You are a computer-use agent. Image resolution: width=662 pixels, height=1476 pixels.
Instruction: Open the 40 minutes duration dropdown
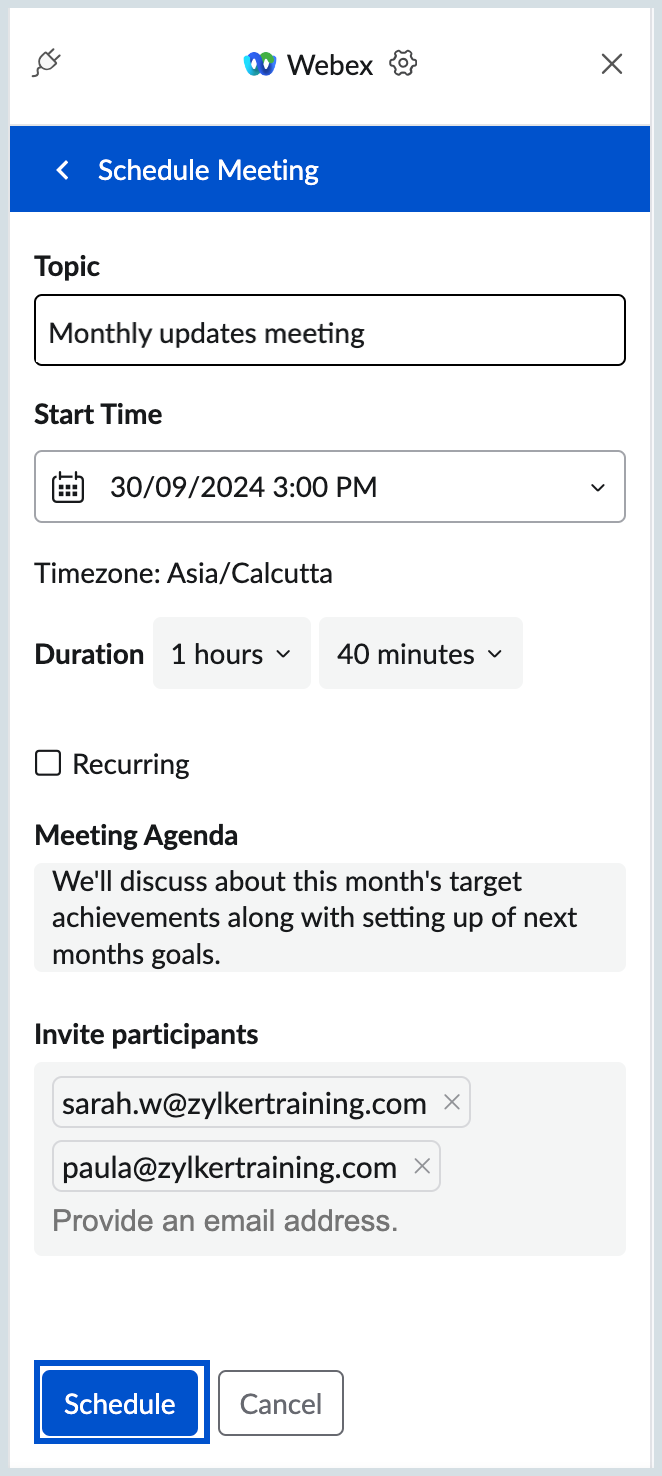[420, 654]
